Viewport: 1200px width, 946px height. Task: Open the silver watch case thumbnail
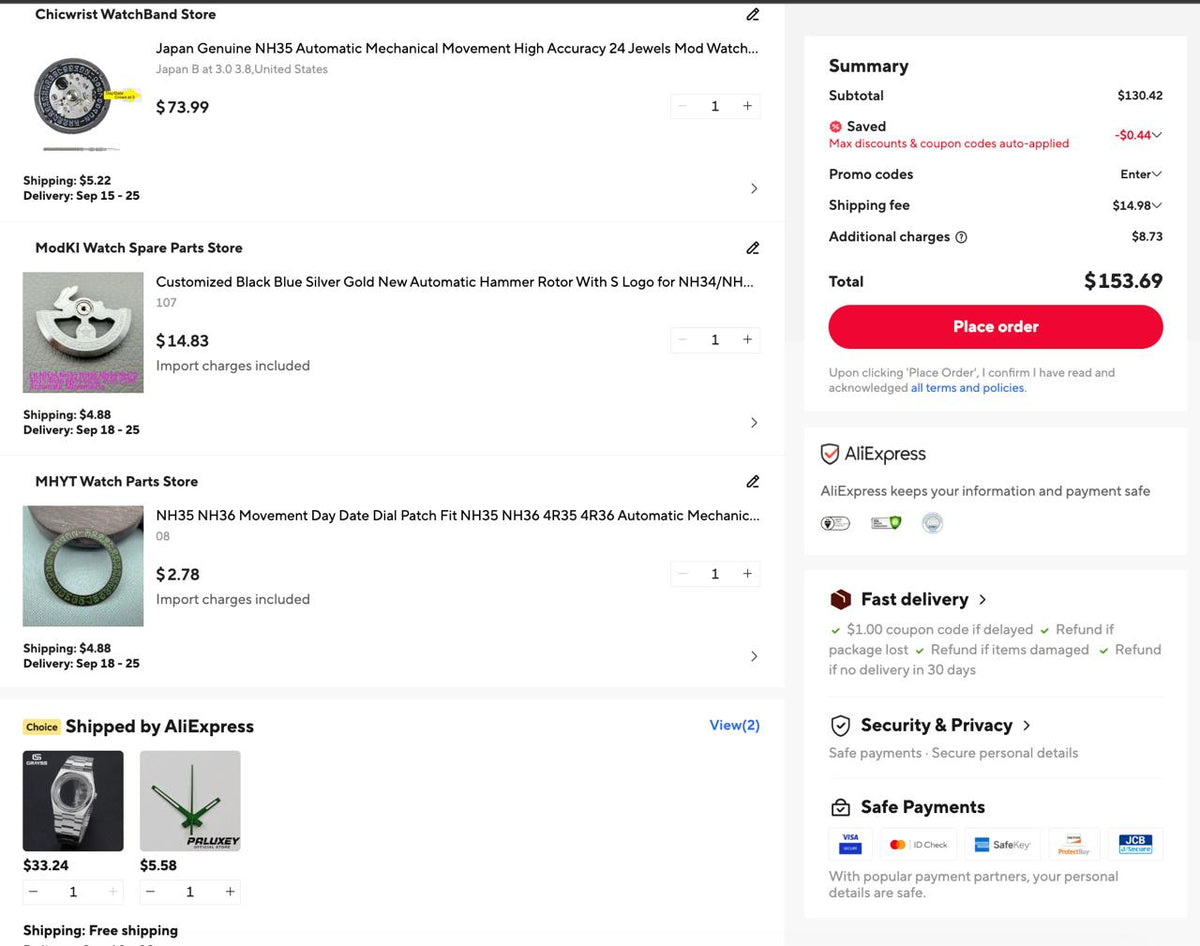pyautogui.click(x=73, y=801)
